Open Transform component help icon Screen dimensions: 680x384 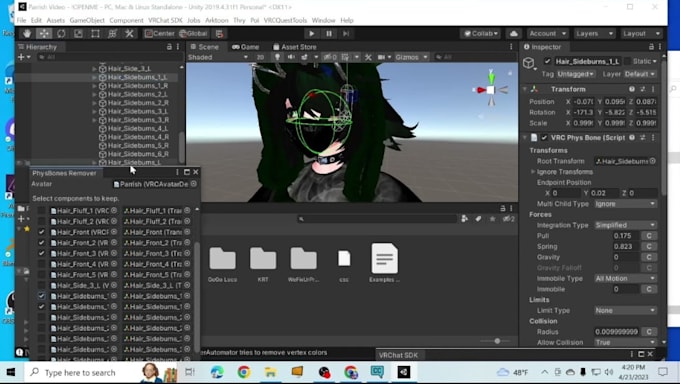[x=632, y=89]
